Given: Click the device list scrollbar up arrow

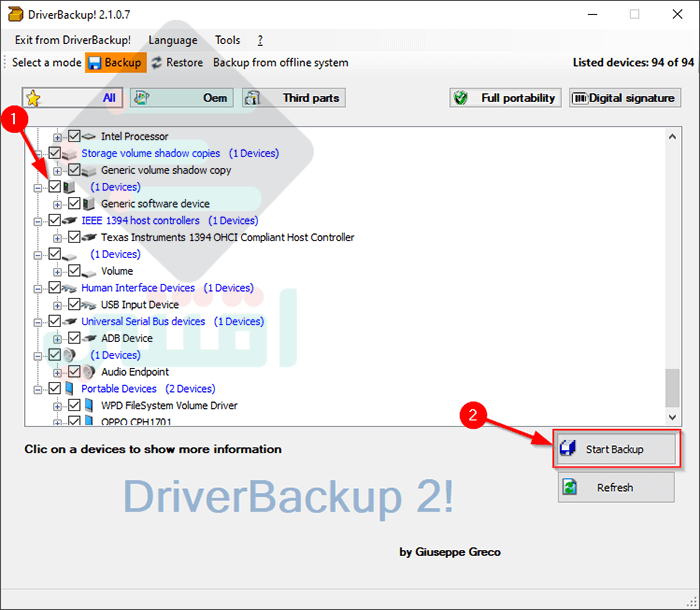Looking at the screenshot, I should 672,137.
